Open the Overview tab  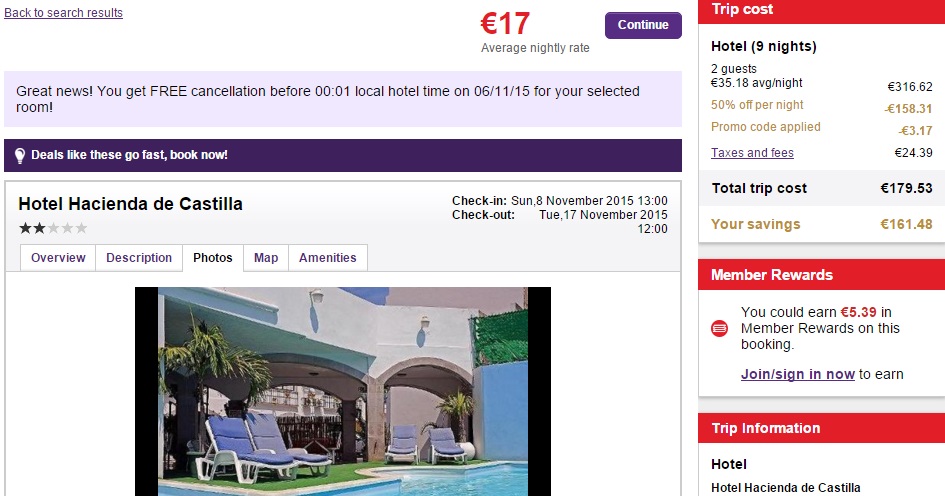[58, 258]
